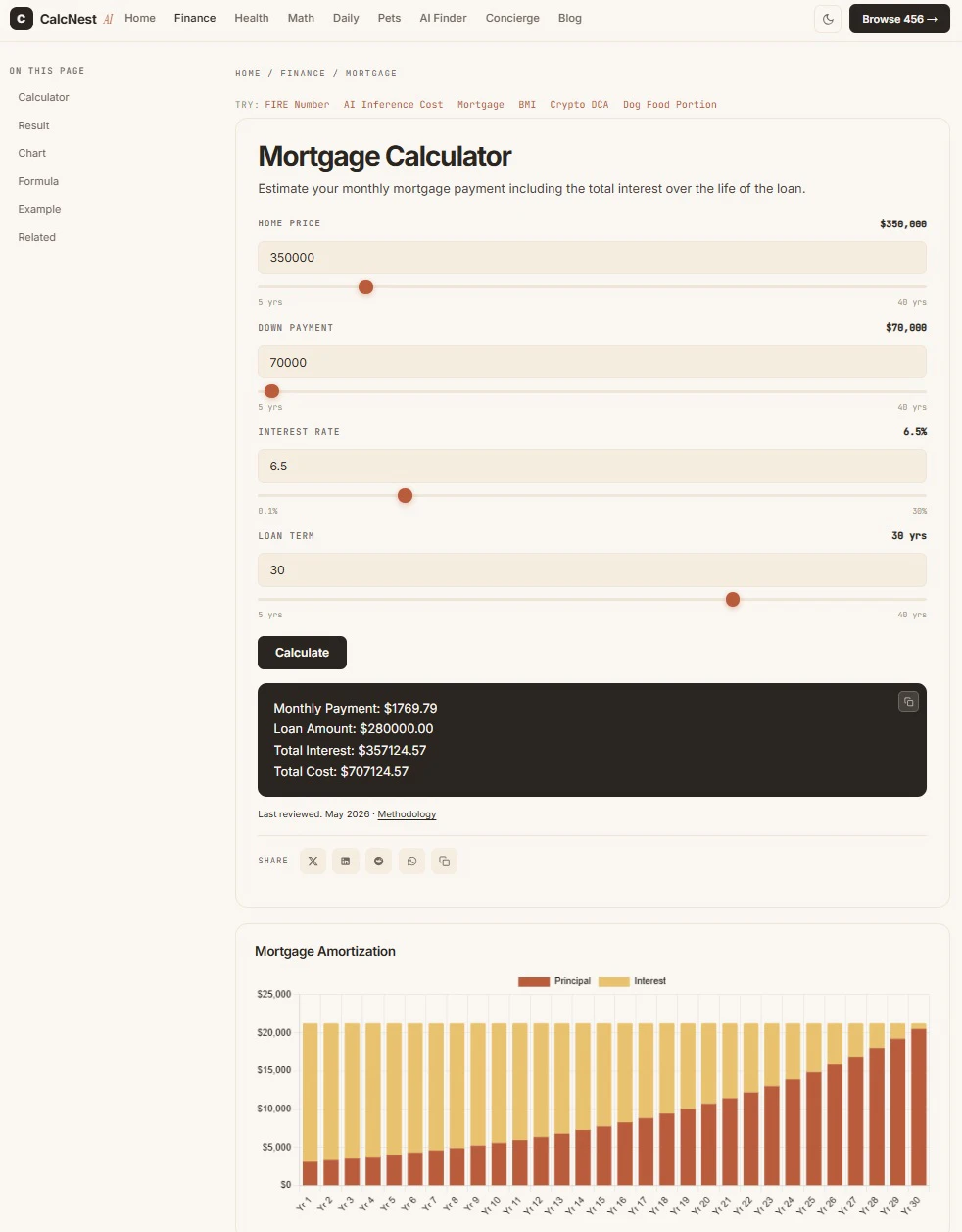This screenshot has height=1232, width=962.
Task: Jump to Related section in sidebar
Action: 37,237
